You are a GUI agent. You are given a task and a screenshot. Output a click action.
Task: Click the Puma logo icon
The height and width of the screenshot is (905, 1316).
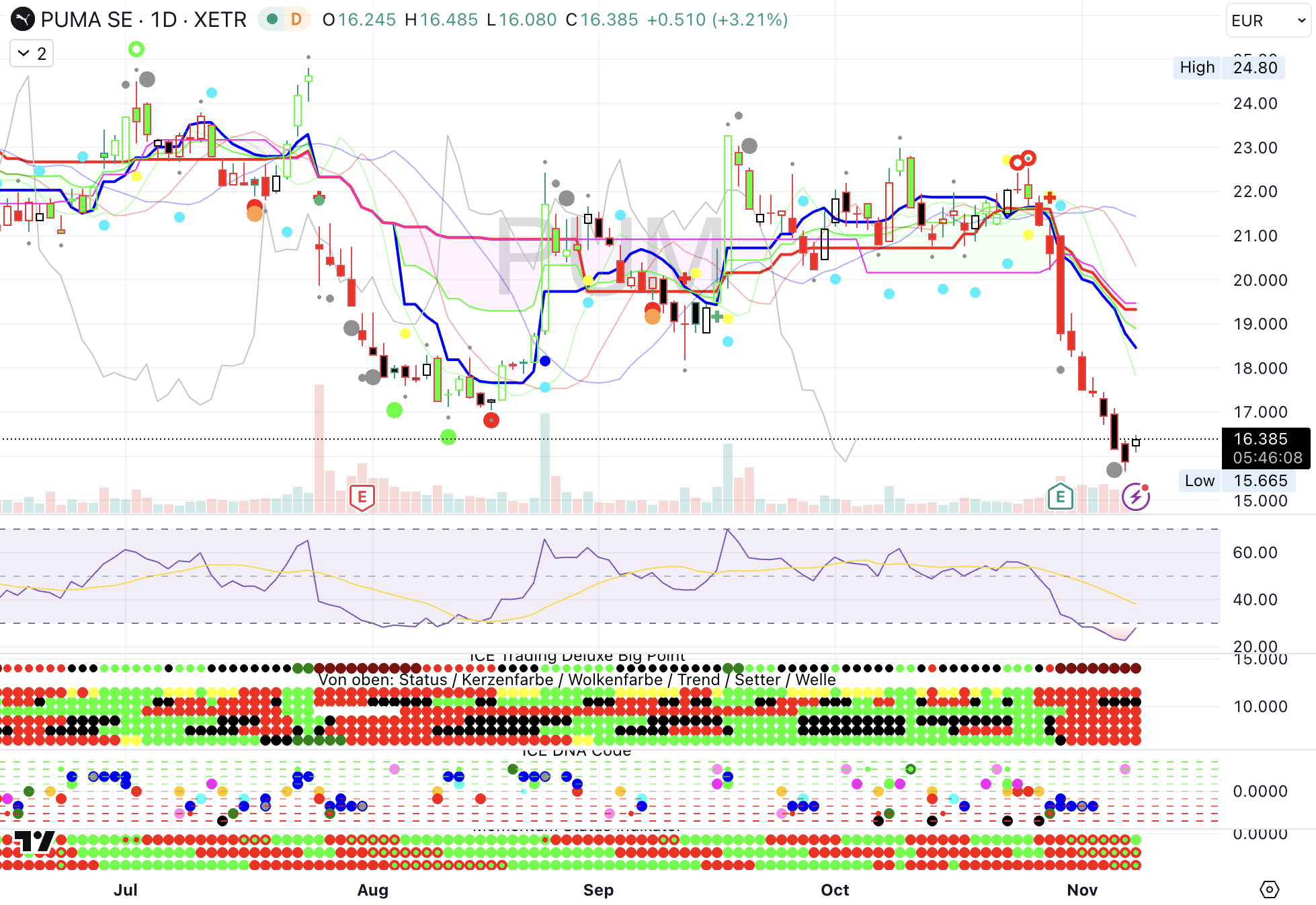coord(22,19)
